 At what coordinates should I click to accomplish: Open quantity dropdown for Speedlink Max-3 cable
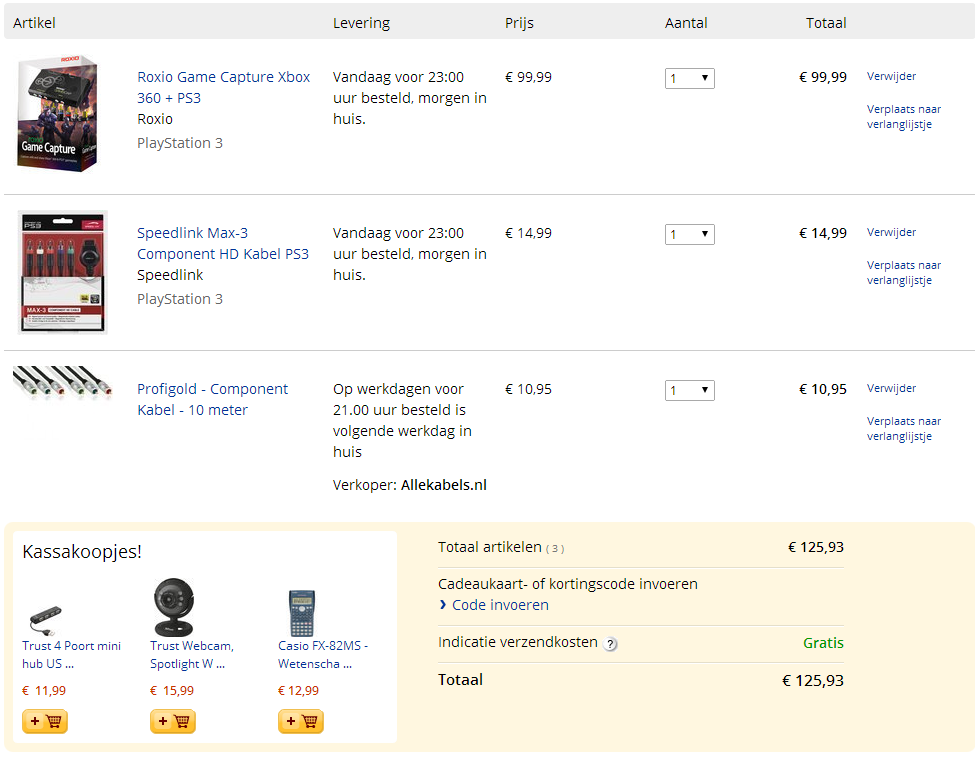coord(690,235)
